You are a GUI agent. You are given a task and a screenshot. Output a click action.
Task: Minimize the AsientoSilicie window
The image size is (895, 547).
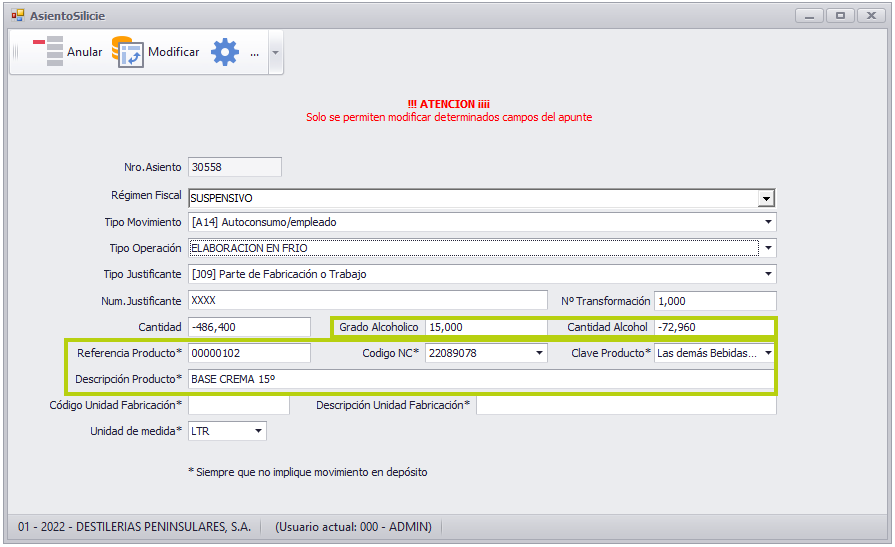[809, 15]
